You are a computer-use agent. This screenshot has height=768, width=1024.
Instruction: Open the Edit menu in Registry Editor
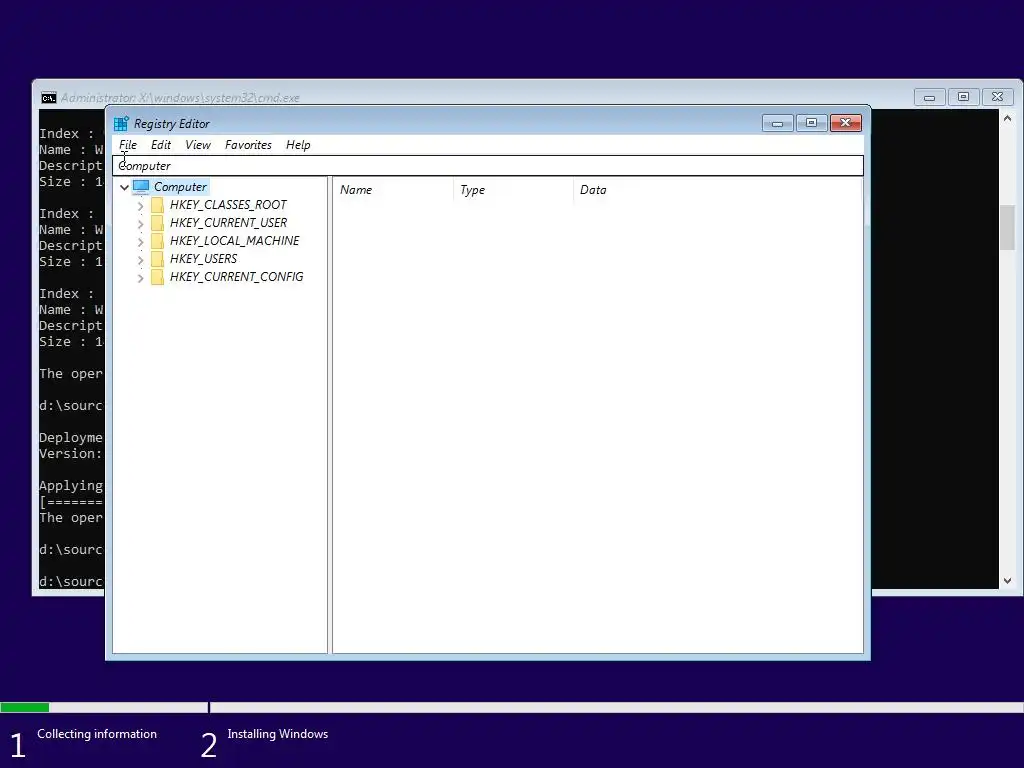click(x=161, y=145)
